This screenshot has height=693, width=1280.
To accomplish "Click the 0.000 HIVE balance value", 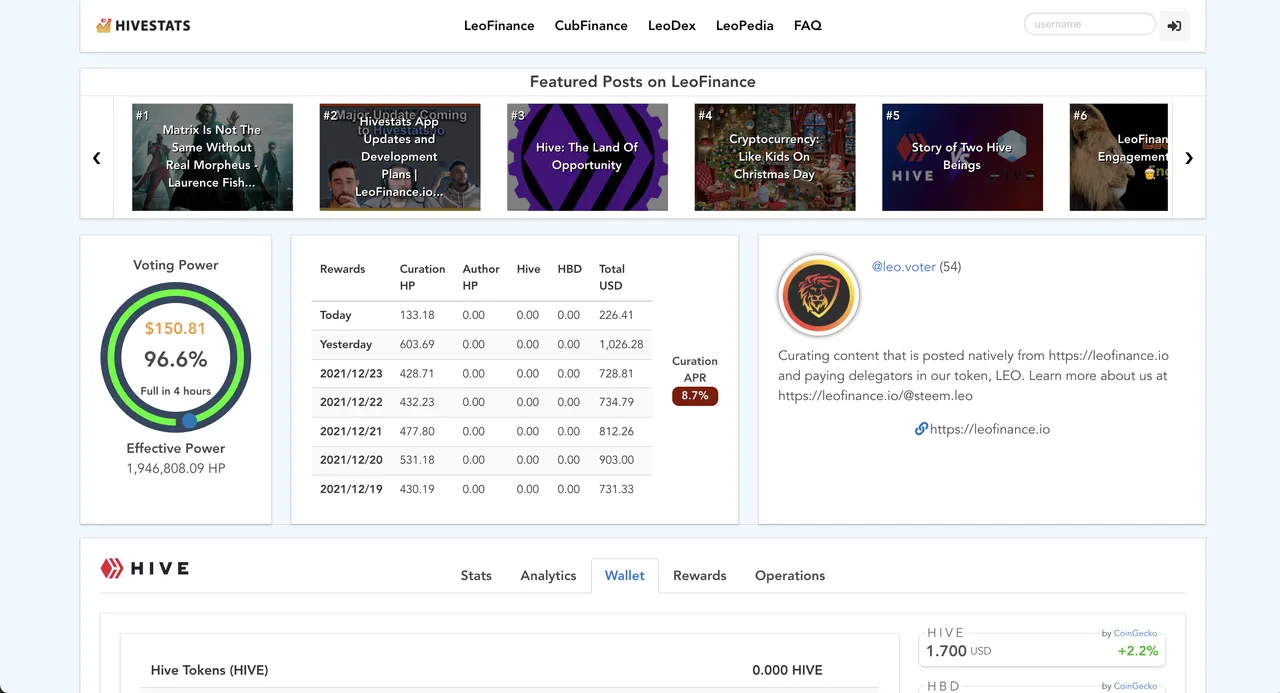I will (x=788, y=670).
